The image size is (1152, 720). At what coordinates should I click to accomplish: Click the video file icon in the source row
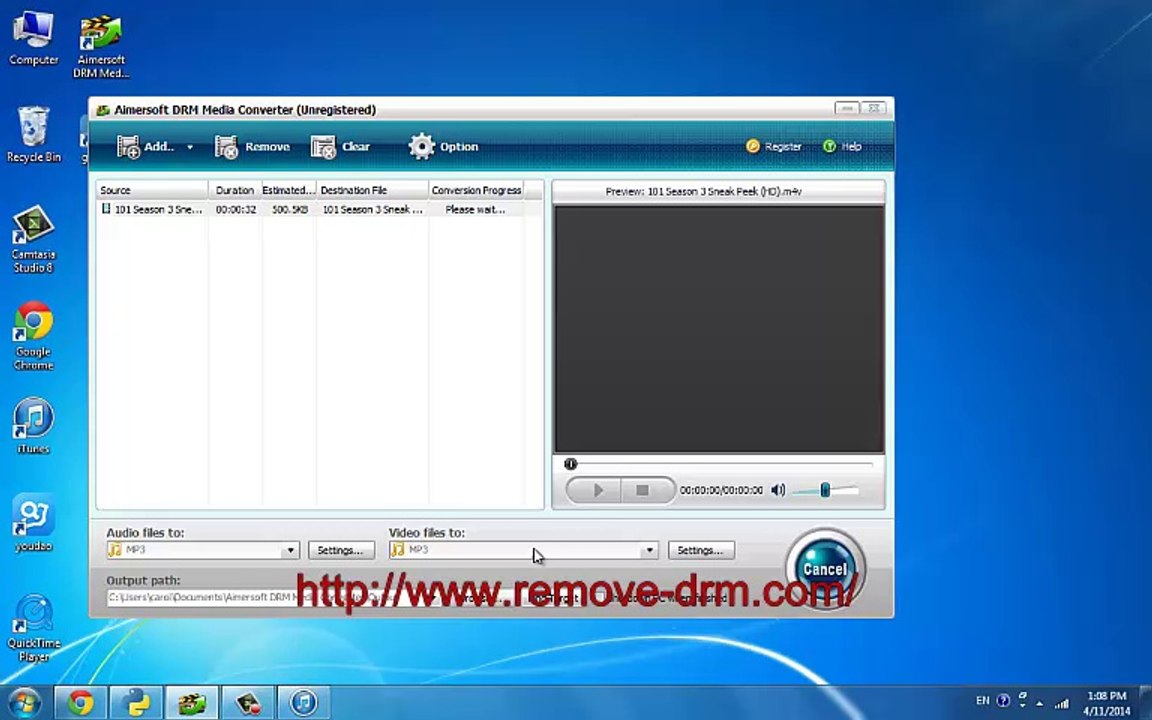point(106,209)
